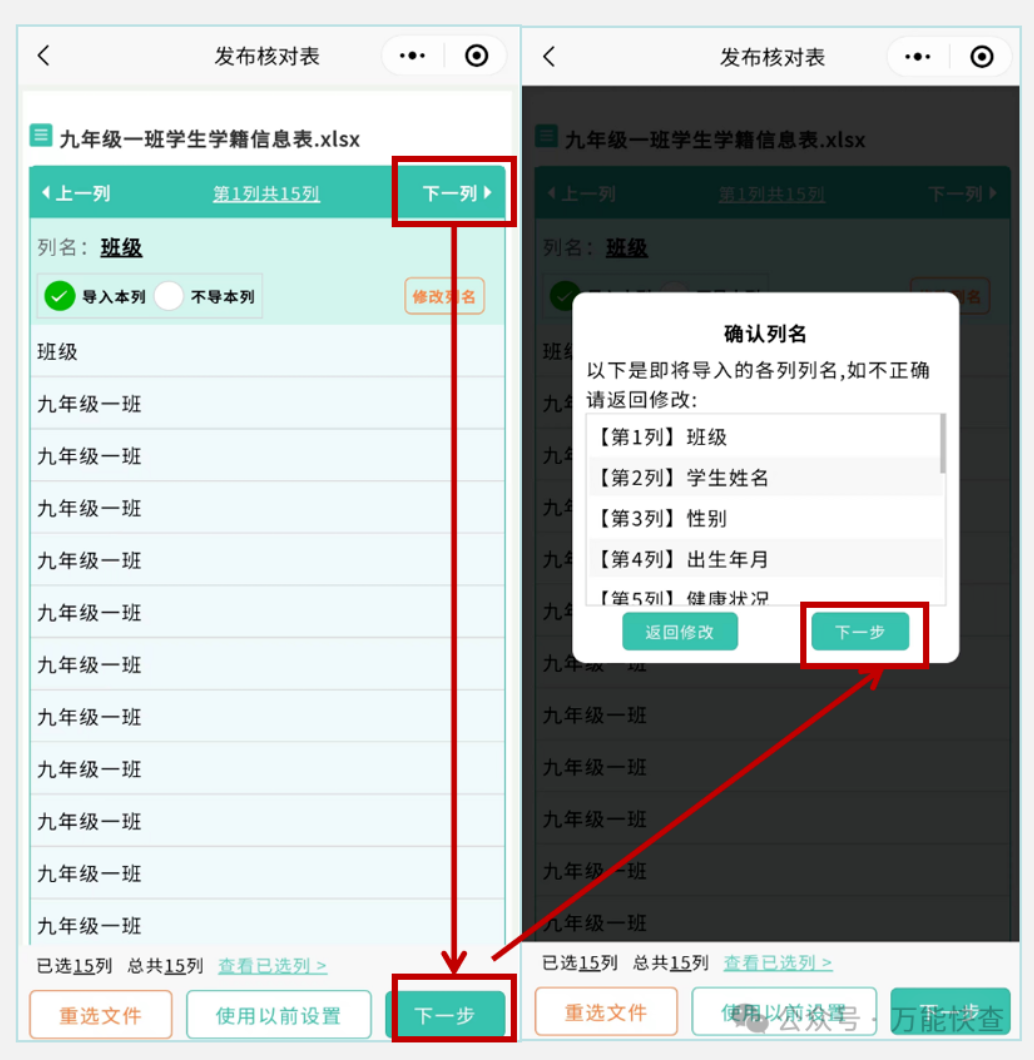Click file name 九年级一班学生学籍信息表.xlsx in left screen
Image resolution: width=1034 pixels, height=1060 pixels.
tap(210, 139)
